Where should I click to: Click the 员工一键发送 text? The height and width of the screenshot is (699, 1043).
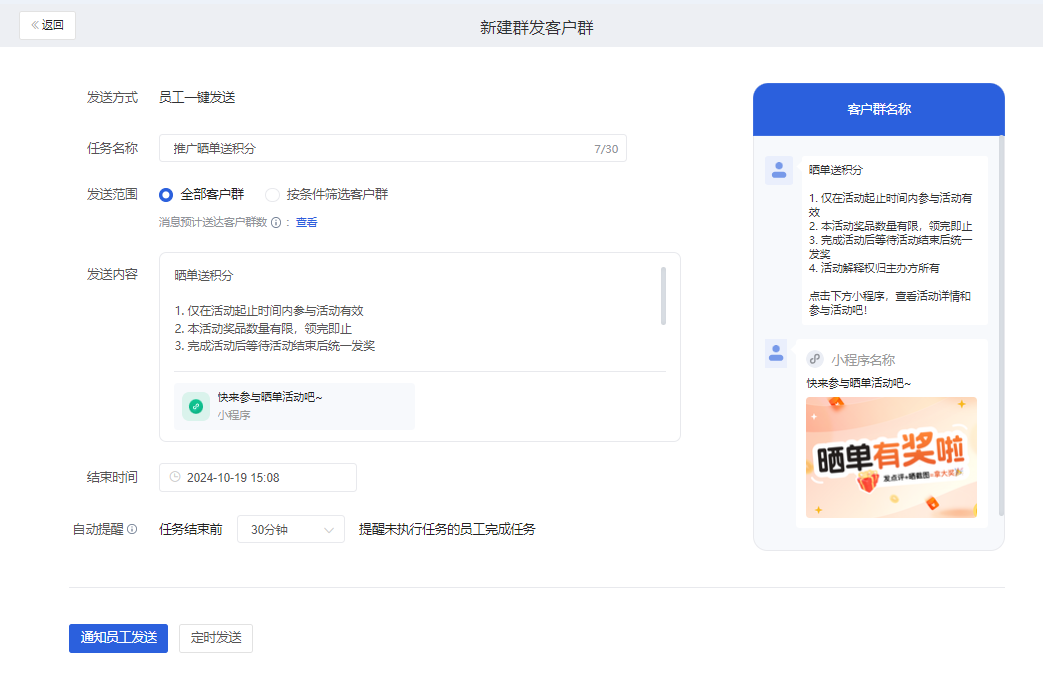tap(197, 97)
